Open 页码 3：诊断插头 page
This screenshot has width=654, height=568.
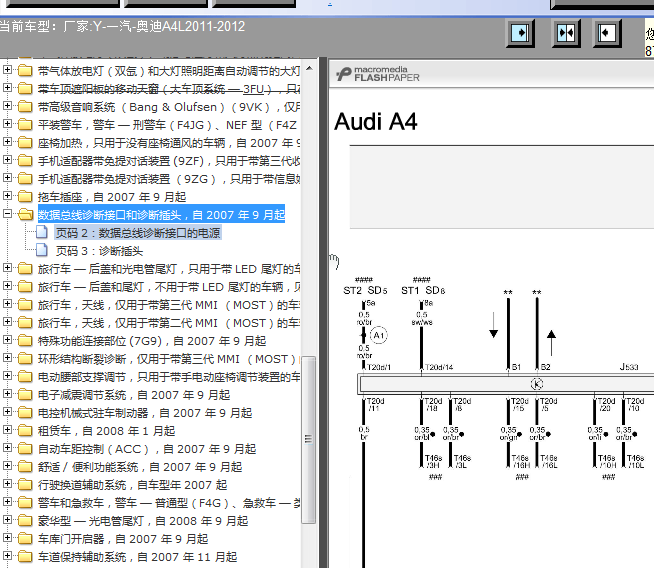(99, 251)
